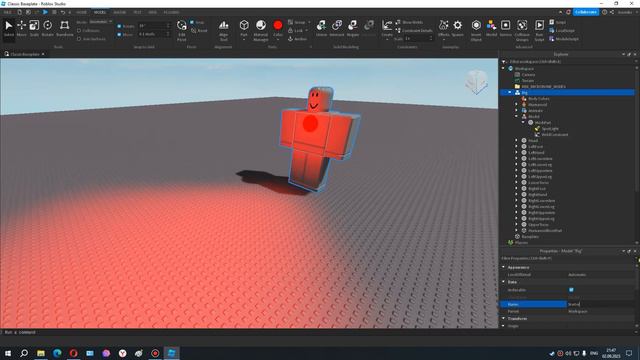The width and height of the screenshot is (640, 360).
Task: Switch to the PLUGINS ribbon tab
Action: click(x=171, y=12)
